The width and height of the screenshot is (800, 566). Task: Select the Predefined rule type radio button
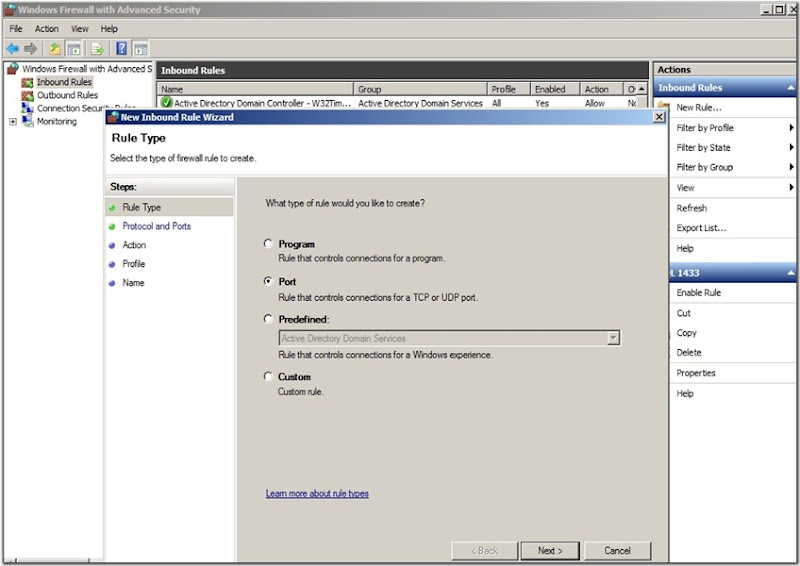(268, 319)
